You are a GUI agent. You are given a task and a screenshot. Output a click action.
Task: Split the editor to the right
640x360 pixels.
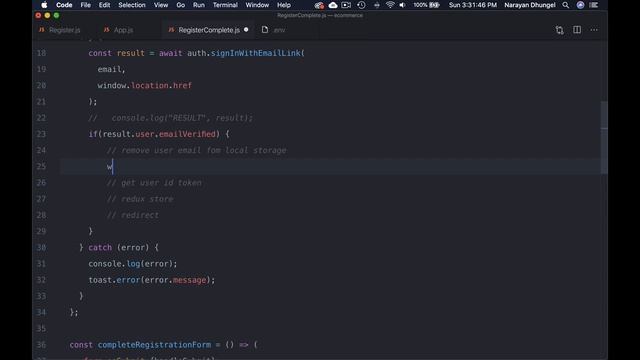click(x=577, y=30)
